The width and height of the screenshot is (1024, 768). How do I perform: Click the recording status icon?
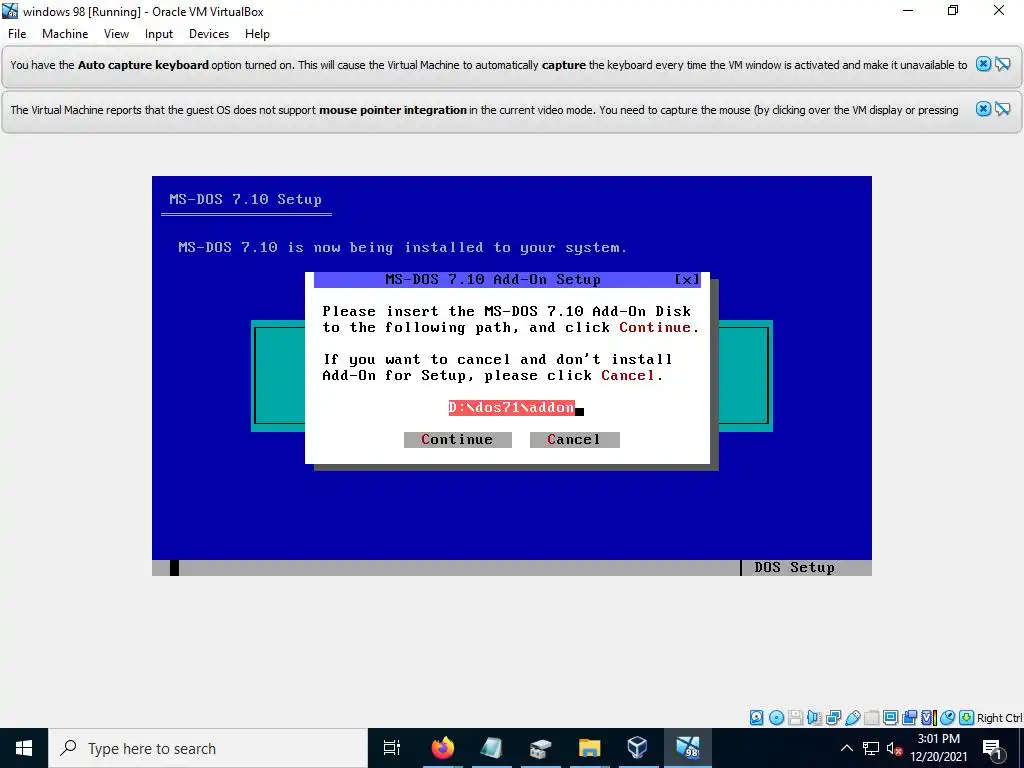point(910,718)
